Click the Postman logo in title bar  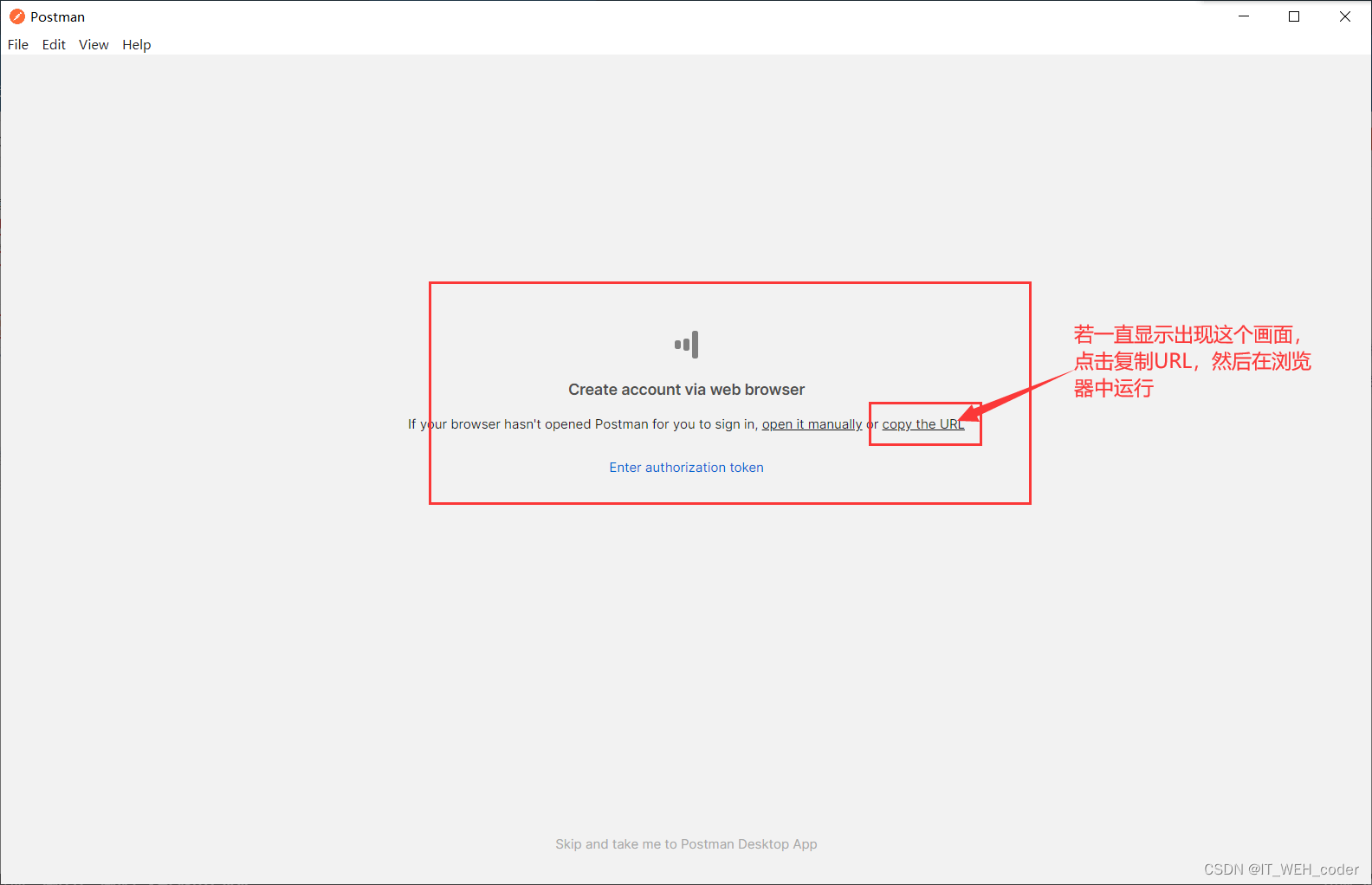(17, 16)
